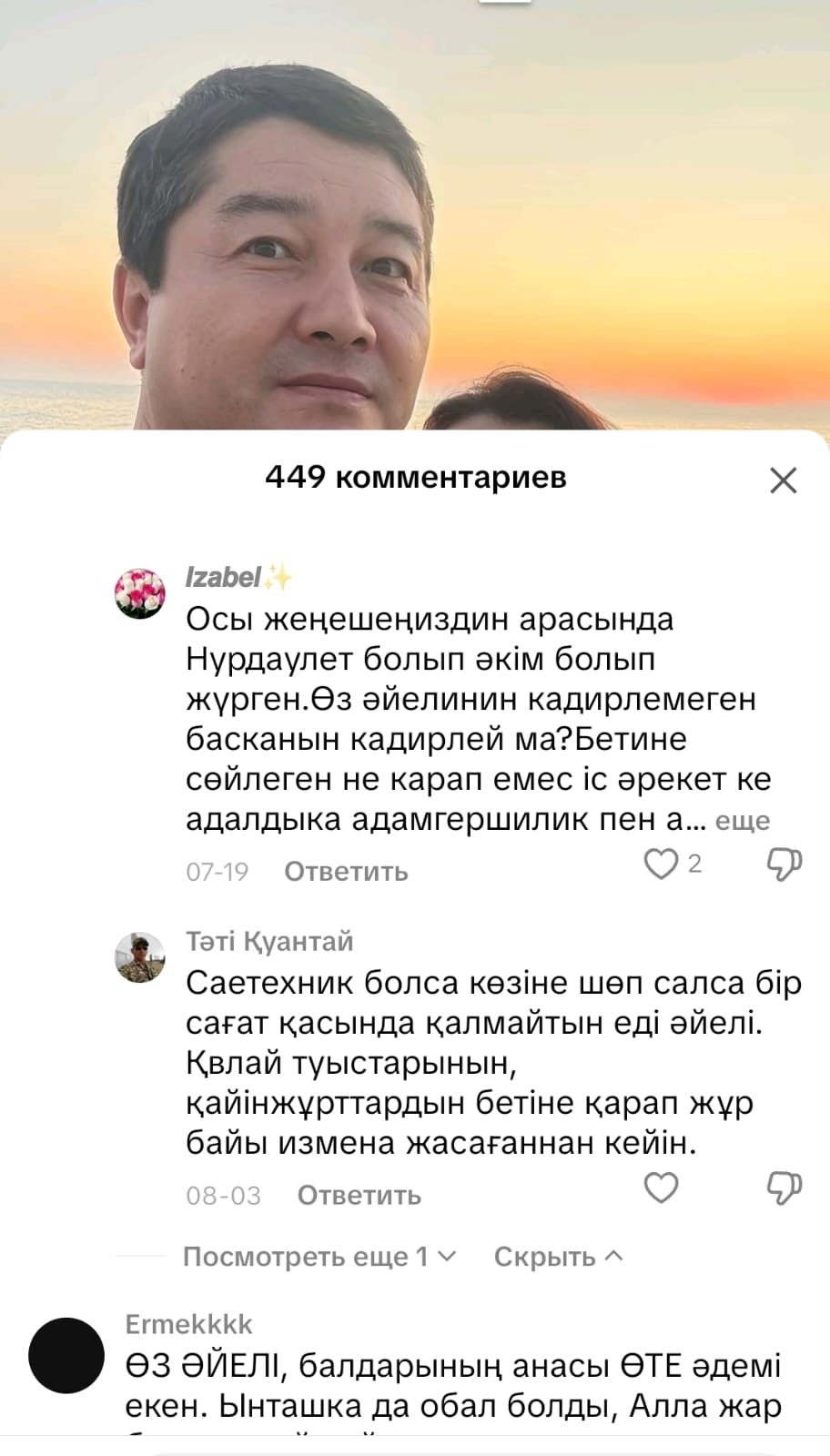This screenshot has width=830, height=1456.
Task: Open Тәті Қуантай's profile avatar
Action: point(140,957)
